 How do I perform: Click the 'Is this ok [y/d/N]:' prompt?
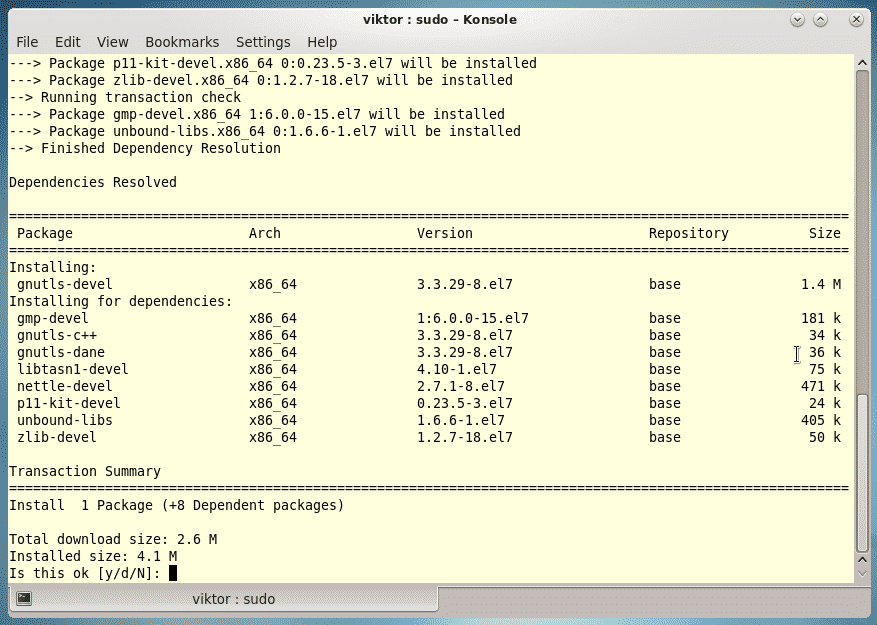click(84, 573)
